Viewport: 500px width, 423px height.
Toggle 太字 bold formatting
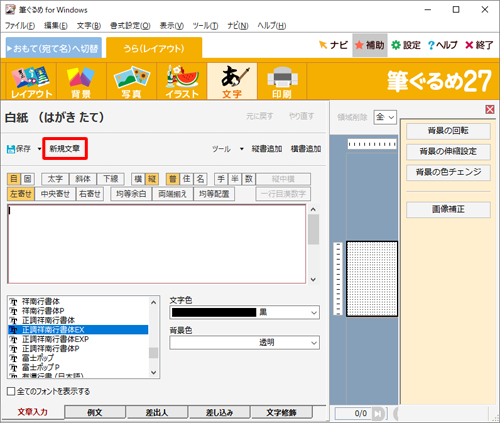[55, 179]
